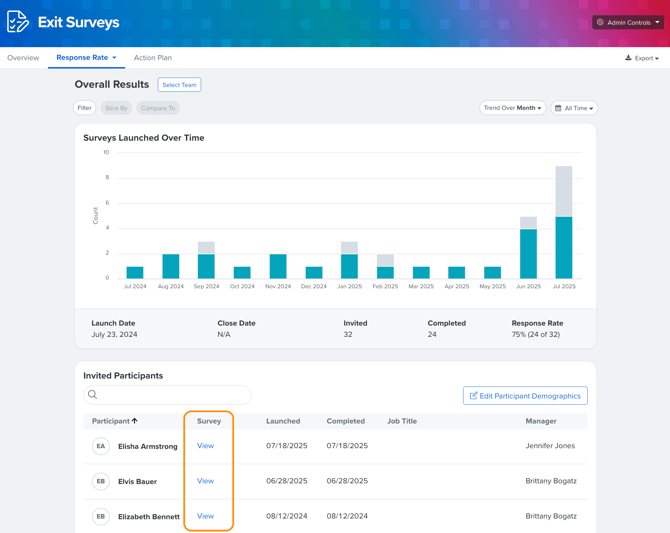Click the Export download icon
This screenshot has height=533, width=670.
[628, 58]
